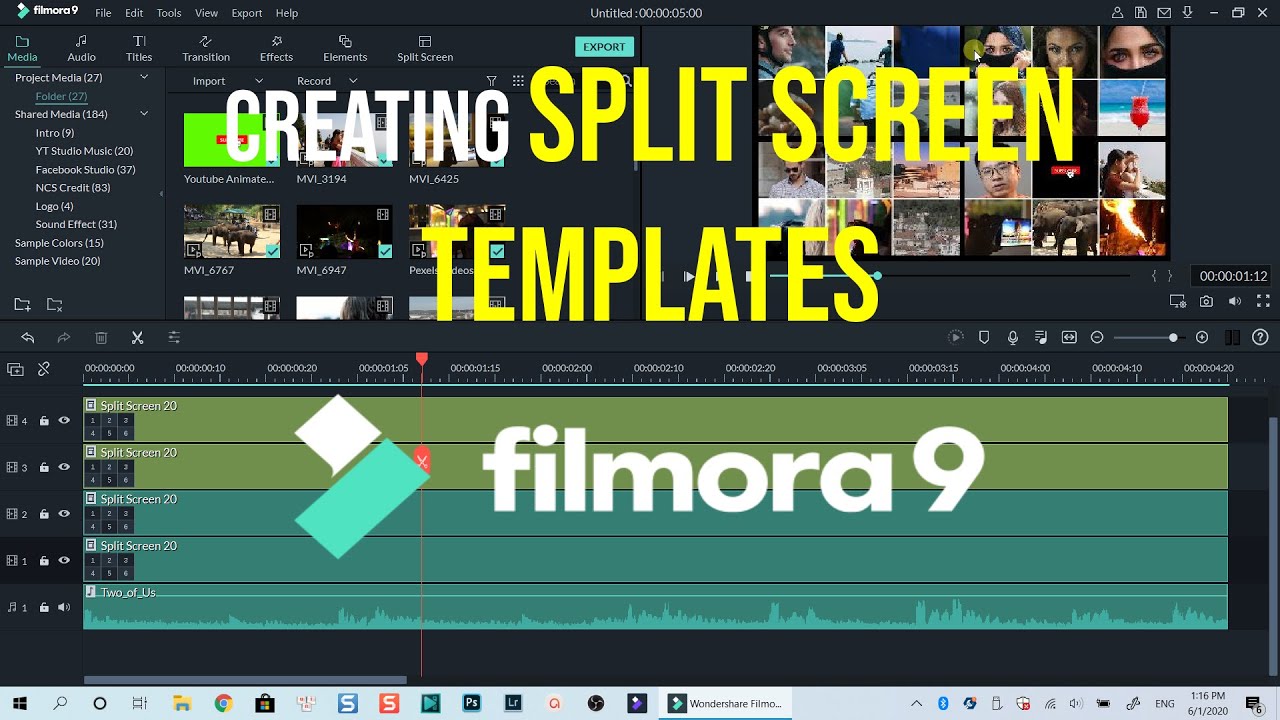This screenshot has width=1280, height=720.
Task: Take a snapshot with the camera icon
Action: click(x=1207, y=301)
